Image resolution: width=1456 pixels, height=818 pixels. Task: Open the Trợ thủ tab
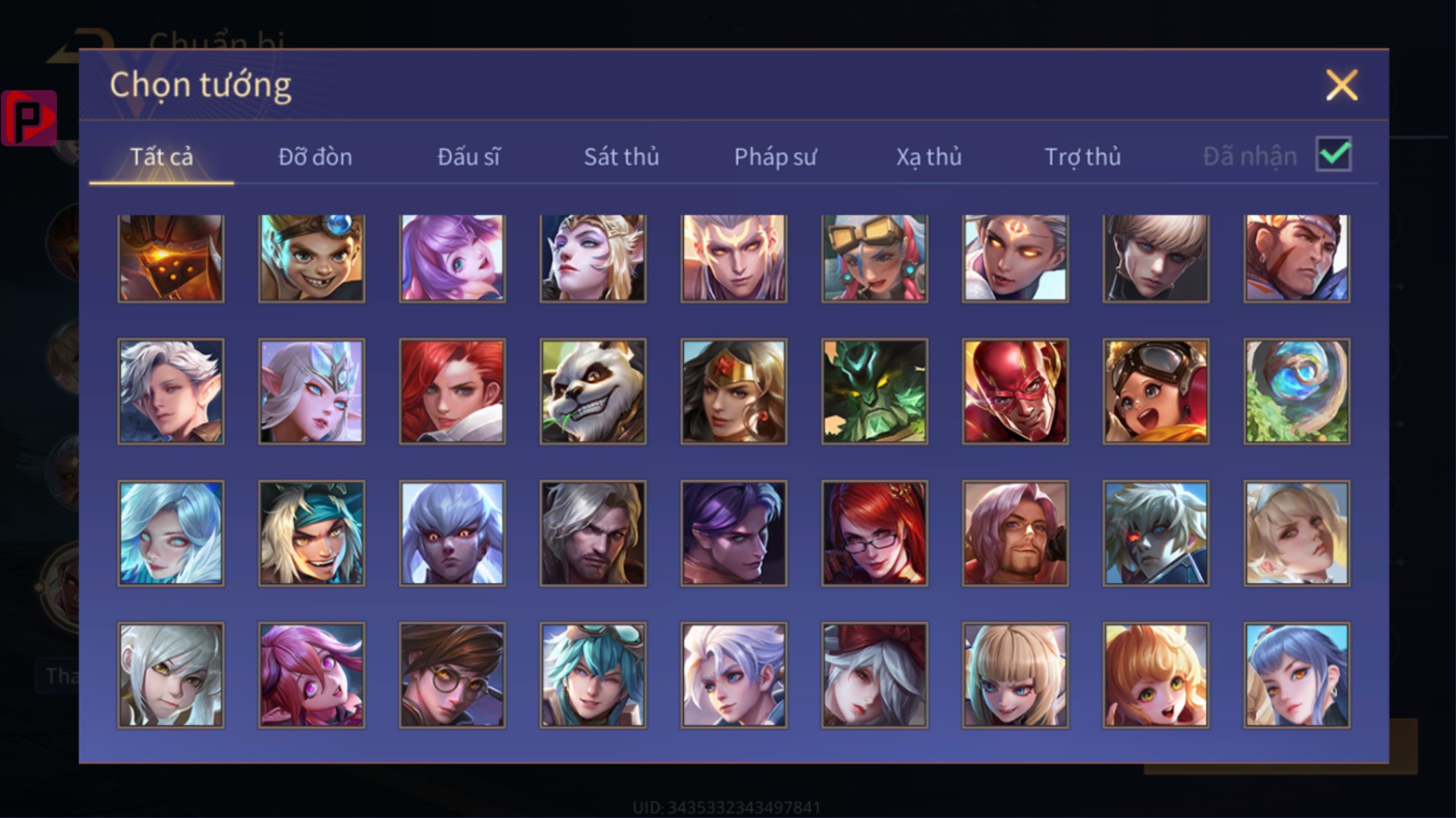[1082, 157]
